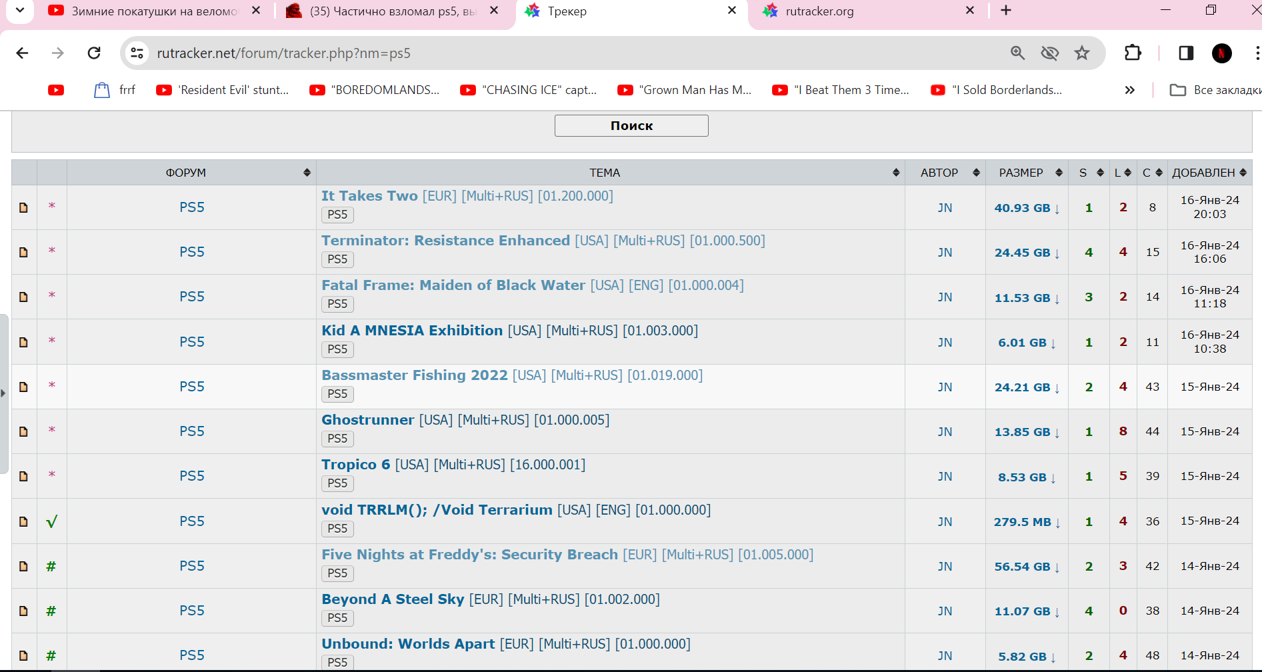Open site information icon left of URL
This screenshot has height=672, width=1262.
point(138,53)
